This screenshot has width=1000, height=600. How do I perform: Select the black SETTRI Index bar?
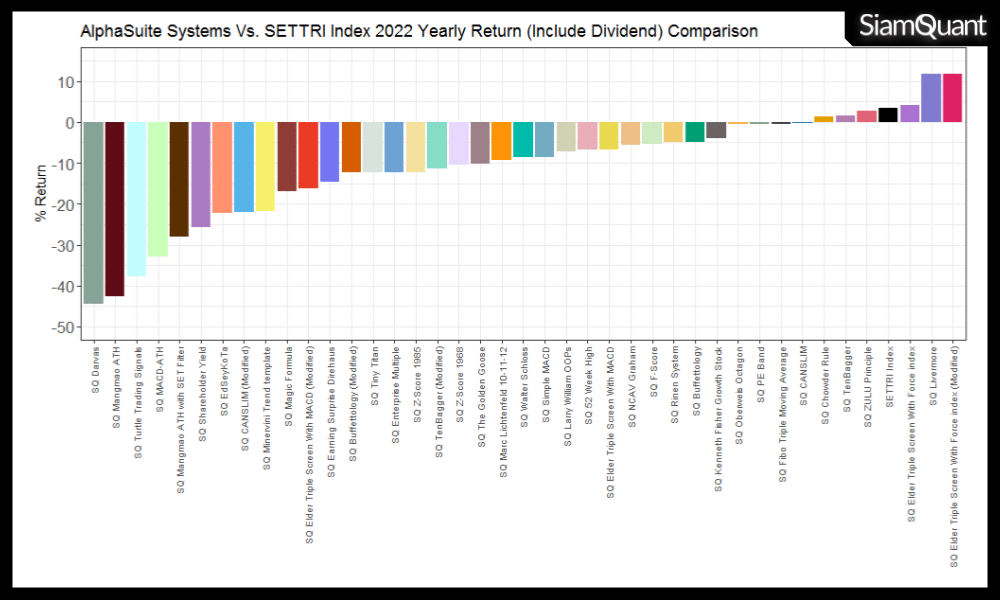click(x=888, y=115)
